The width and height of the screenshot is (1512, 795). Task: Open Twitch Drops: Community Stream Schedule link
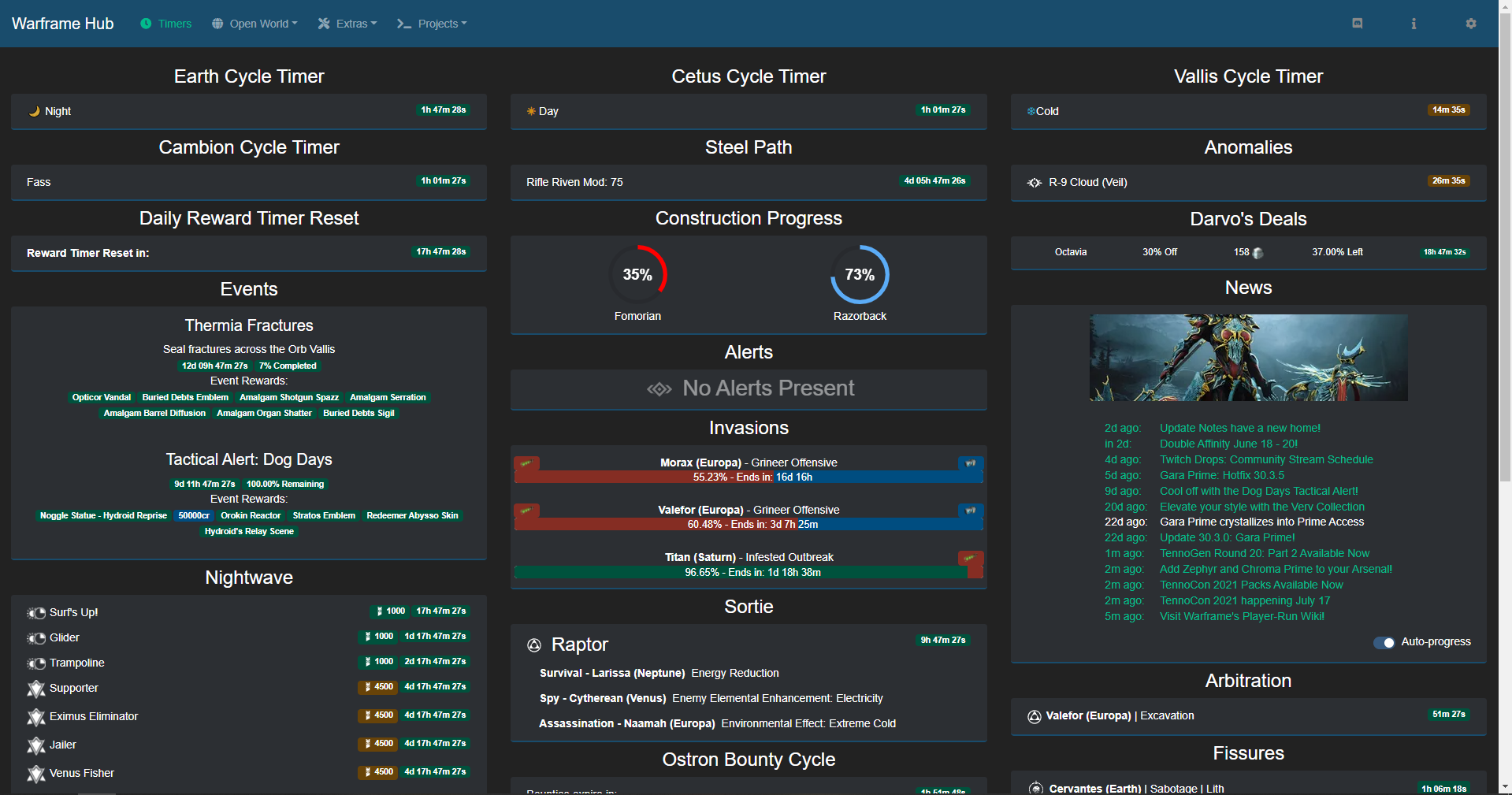pos(1266,460)
